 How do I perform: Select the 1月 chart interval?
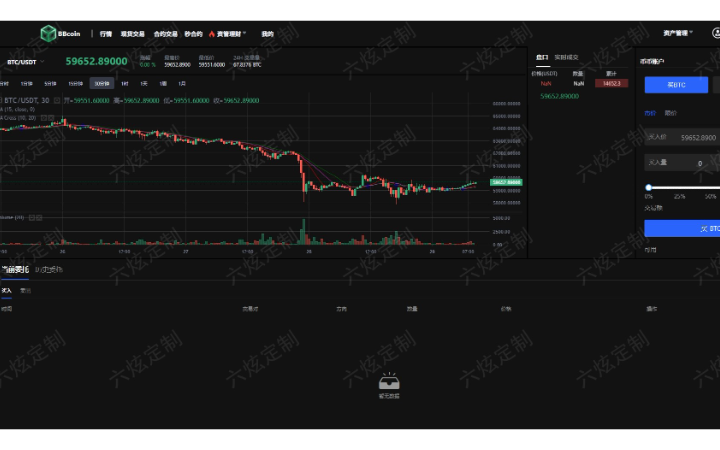tap(182, 84)
